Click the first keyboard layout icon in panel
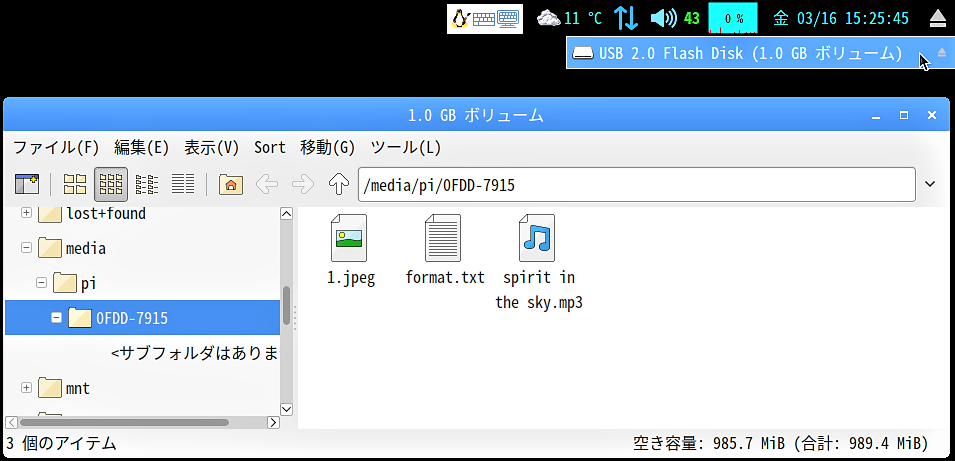This screenshot has height=461, width=955. 484,19
